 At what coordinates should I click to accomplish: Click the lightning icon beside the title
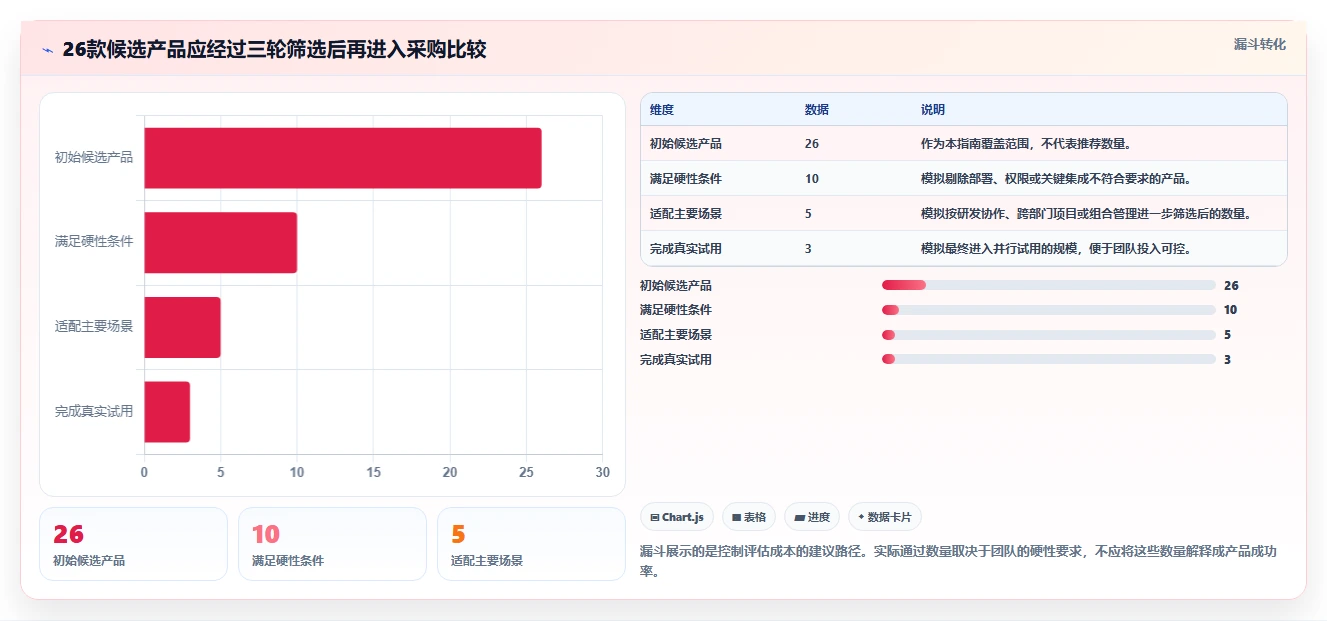48,50
